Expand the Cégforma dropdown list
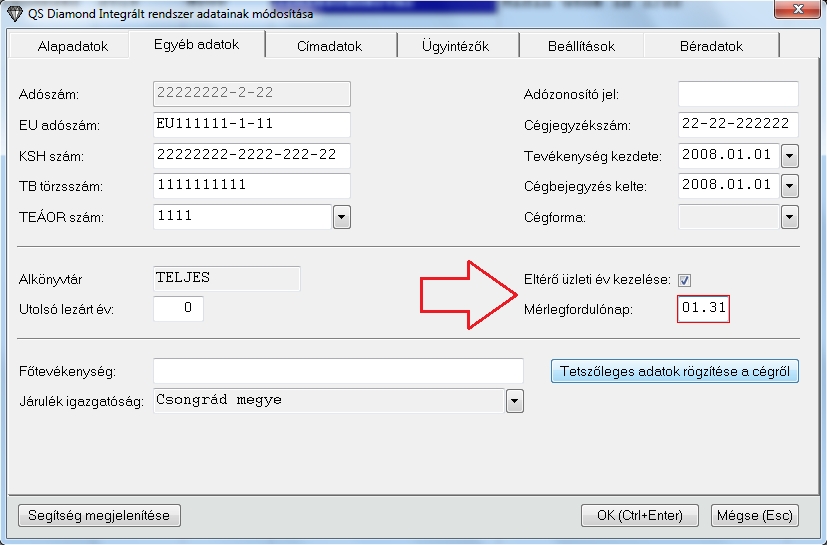This screenshot has width=827, height=545. 789,216
